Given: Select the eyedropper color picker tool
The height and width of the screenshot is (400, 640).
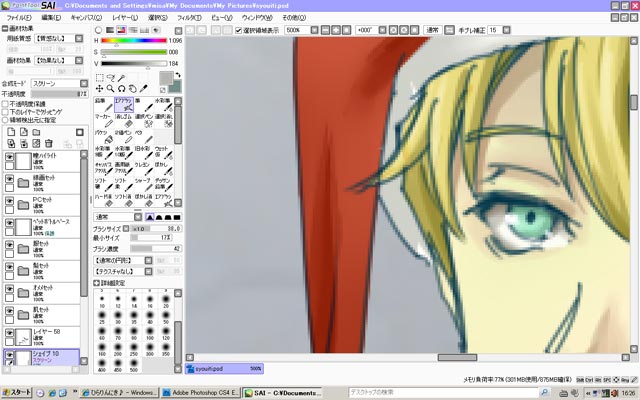Looking at the screenshot, I should tap(143, 89).
